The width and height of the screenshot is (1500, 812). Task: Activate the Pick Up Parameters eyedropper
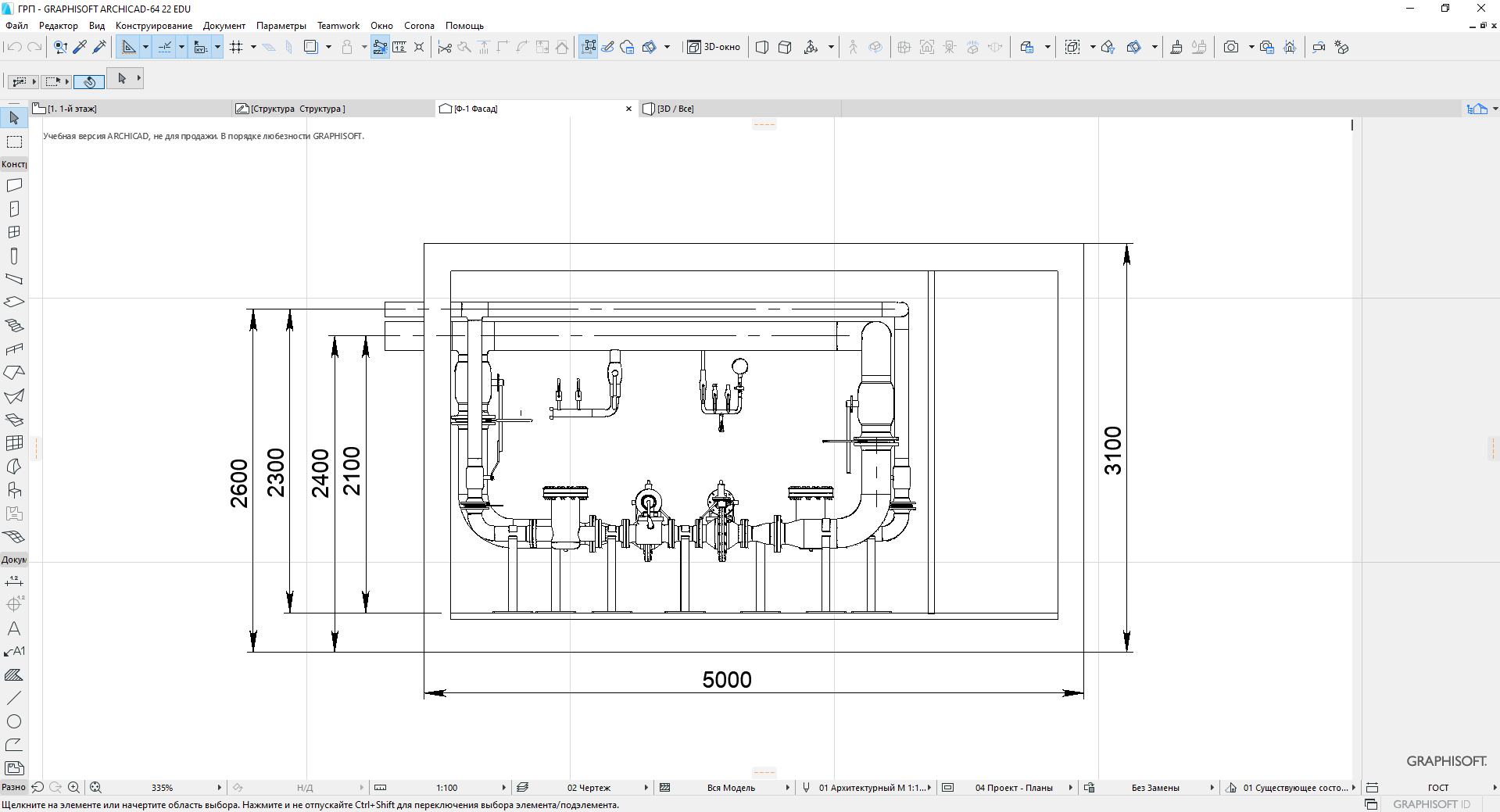coord(80,47)
